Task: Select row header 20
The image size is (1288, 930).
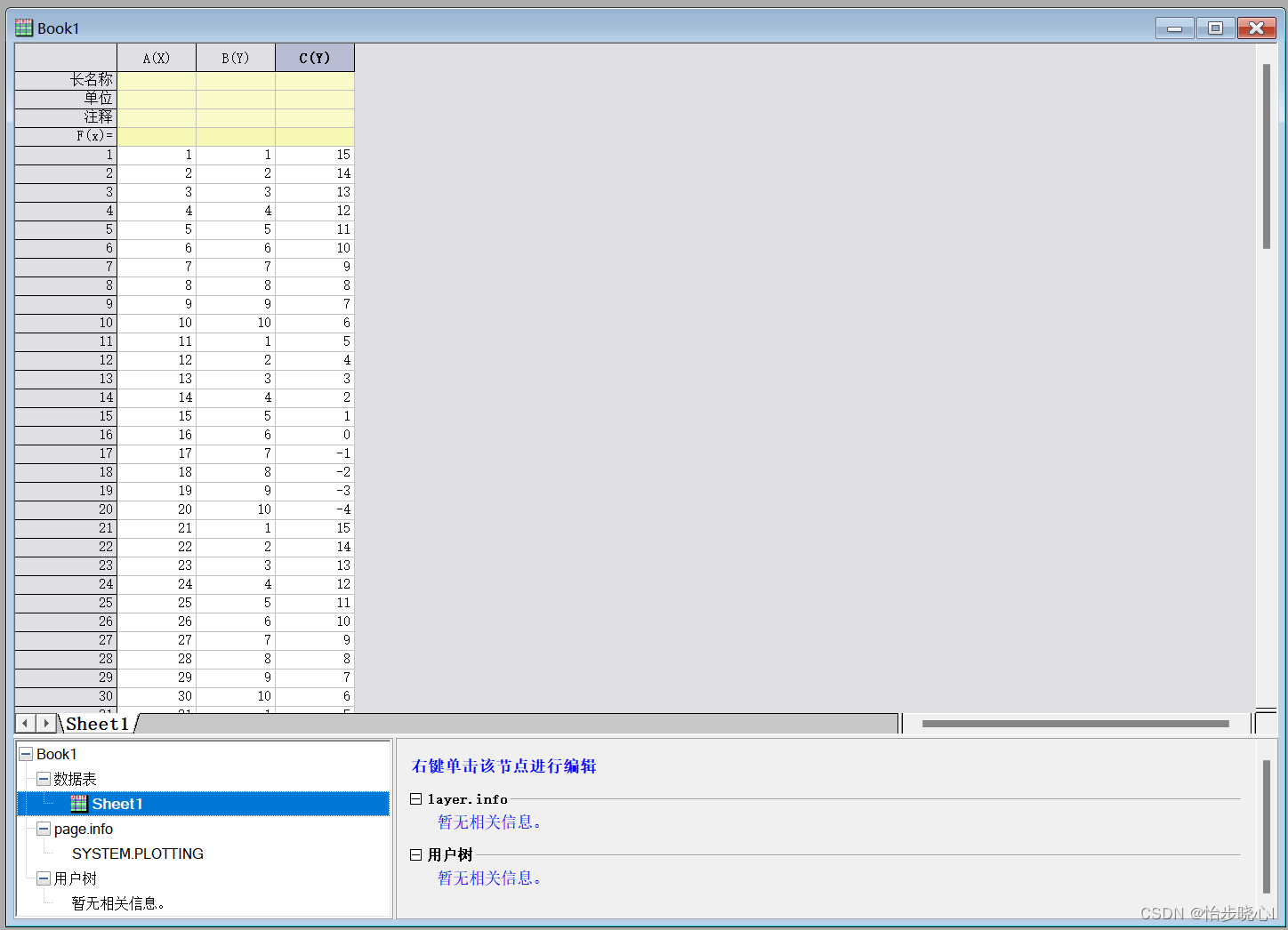Action: [x=66, y=509]
